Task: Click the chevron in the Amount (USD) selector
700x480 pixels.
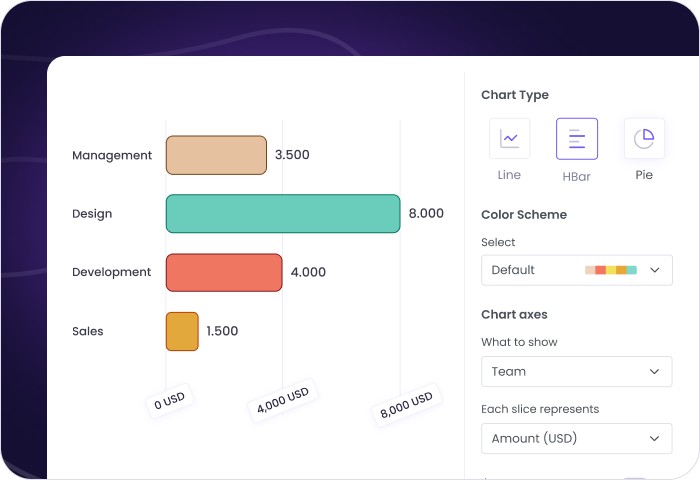Action: [654, 438]
